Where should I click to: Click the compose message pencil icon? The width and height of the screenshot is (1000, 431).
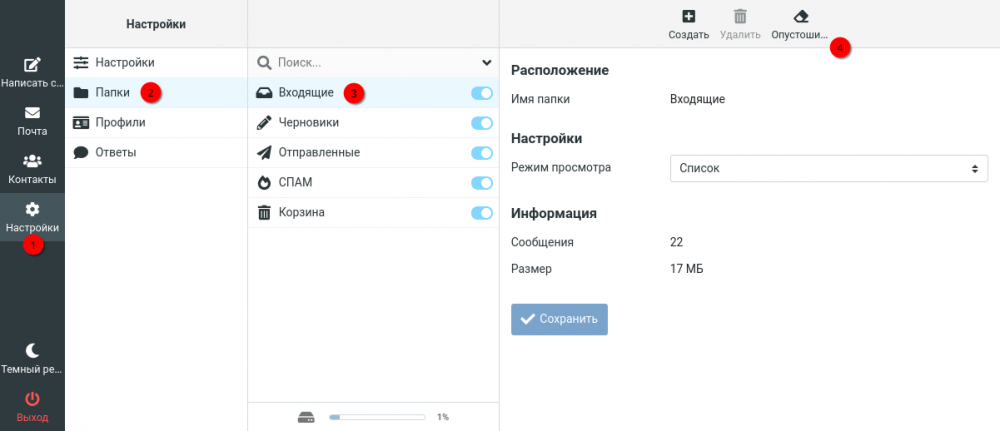[32, 65]
